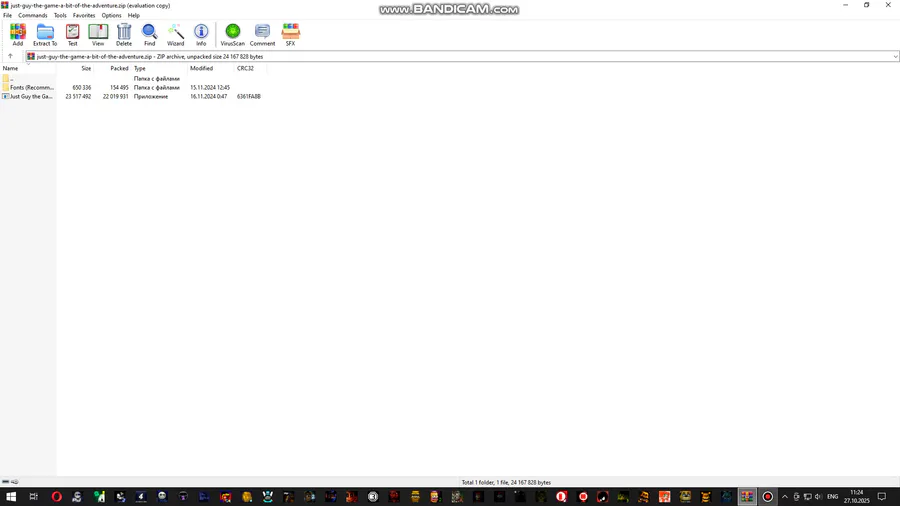Sort files by CRC32 column
Screen dimensions: 900x506
[250, 68]
